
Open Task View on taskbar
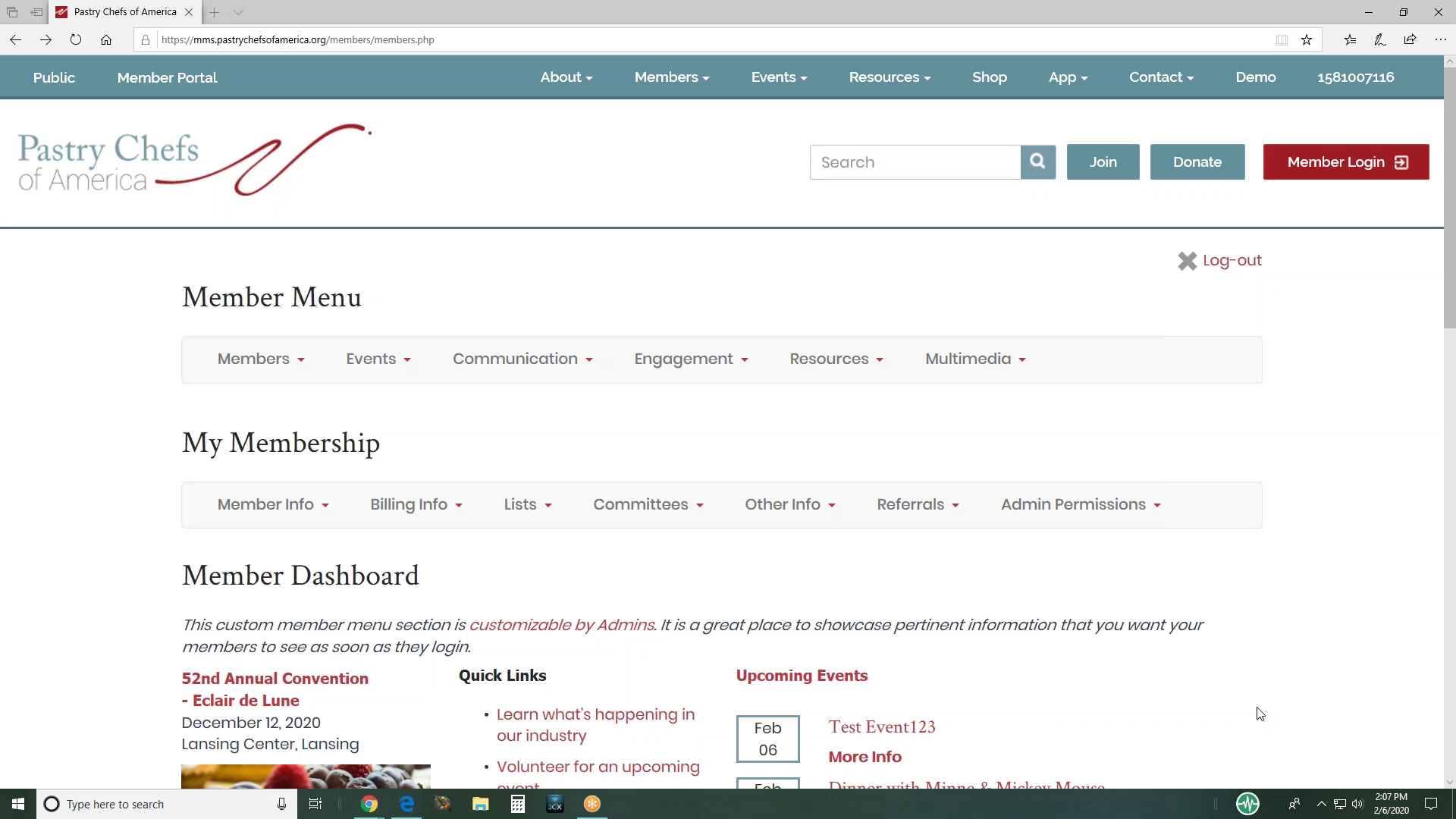tap(315, 804)
